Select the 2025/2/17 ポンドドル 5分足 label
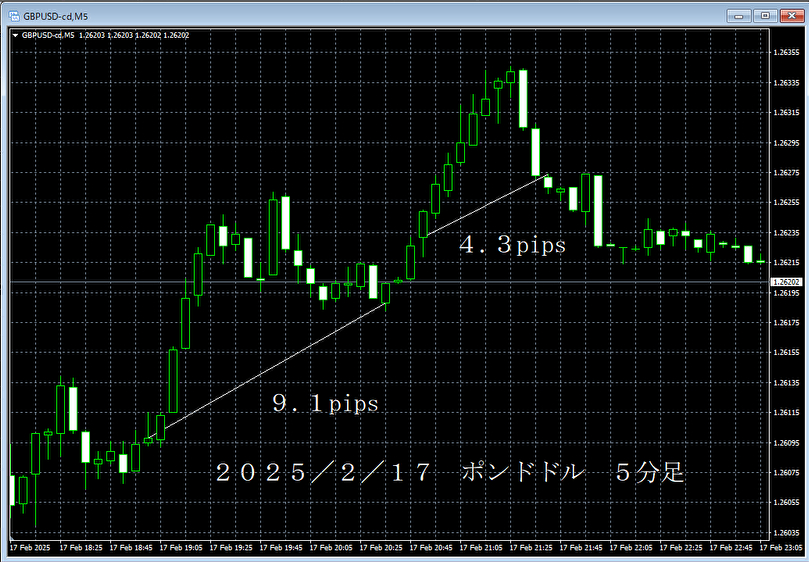This screenshot has height=562, width=809. pyautogui.click(x=450, y=472)
